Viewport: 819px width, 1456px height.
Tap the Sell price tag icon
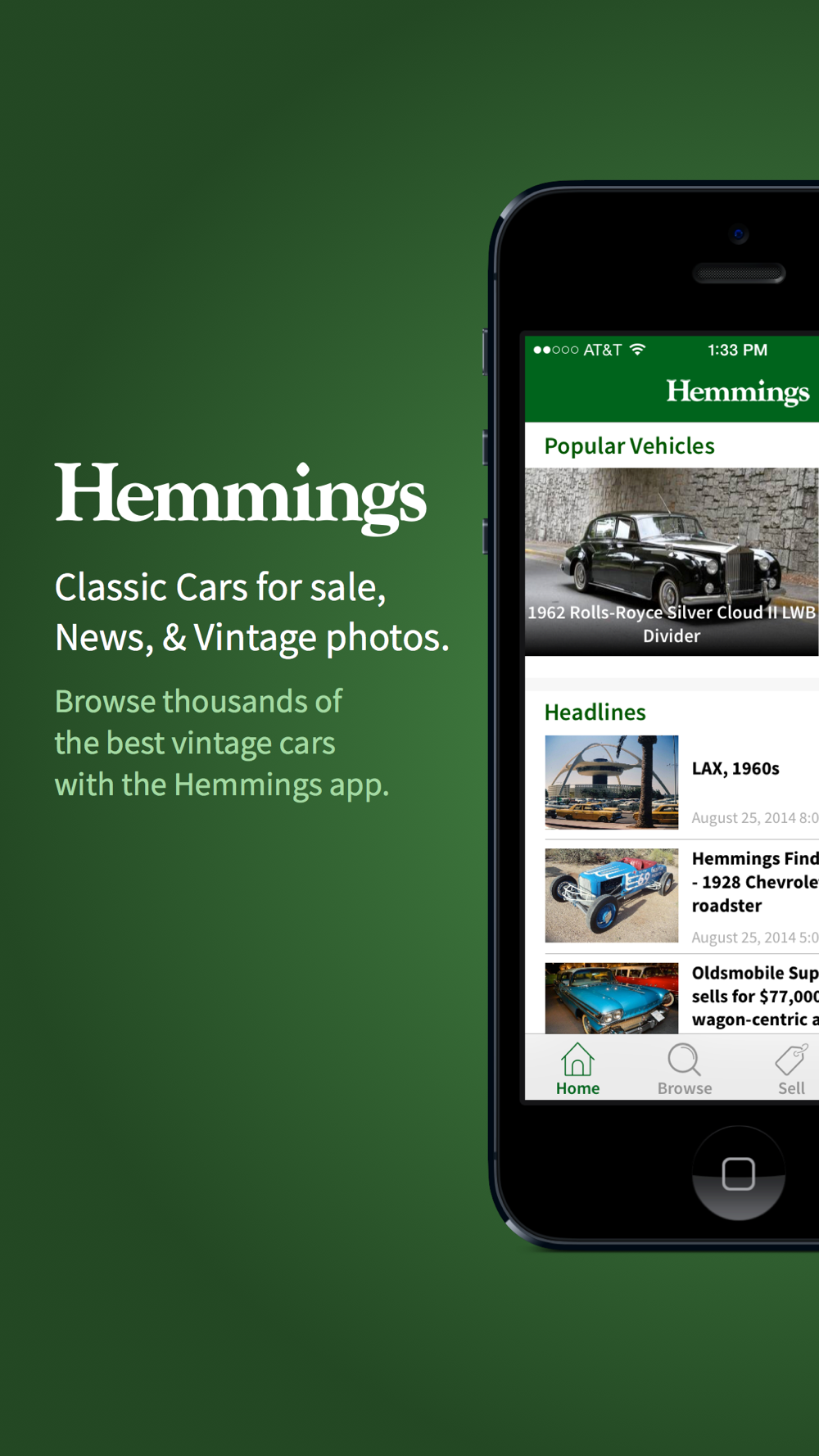point(791,1059)
